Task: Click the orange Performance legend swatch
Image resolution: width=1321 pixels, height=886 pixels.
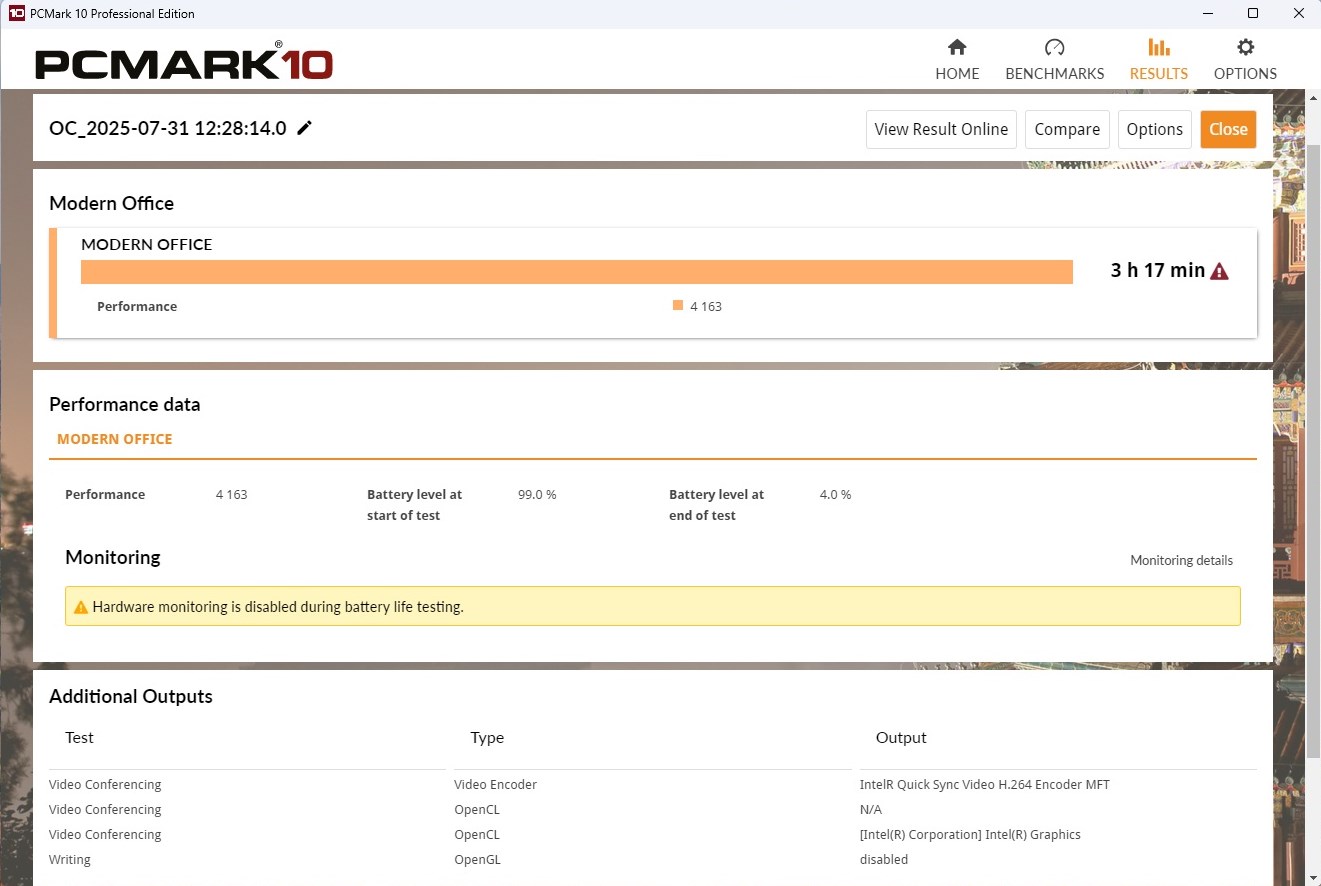Action: click(678, 306)
